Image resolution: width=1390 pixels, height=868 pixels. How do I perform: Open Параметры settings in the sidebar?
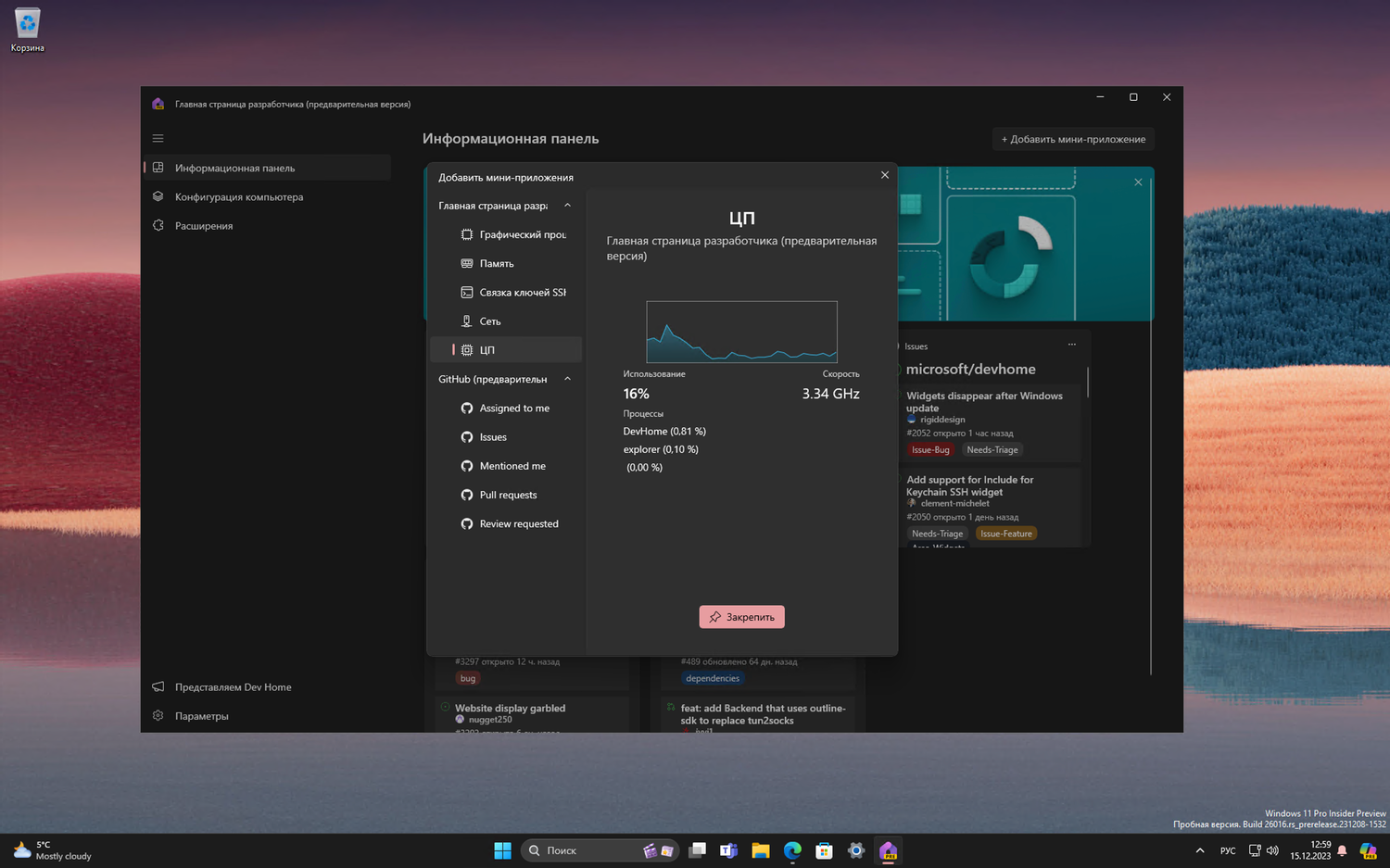pyautogui.click(x=267, y=715)
